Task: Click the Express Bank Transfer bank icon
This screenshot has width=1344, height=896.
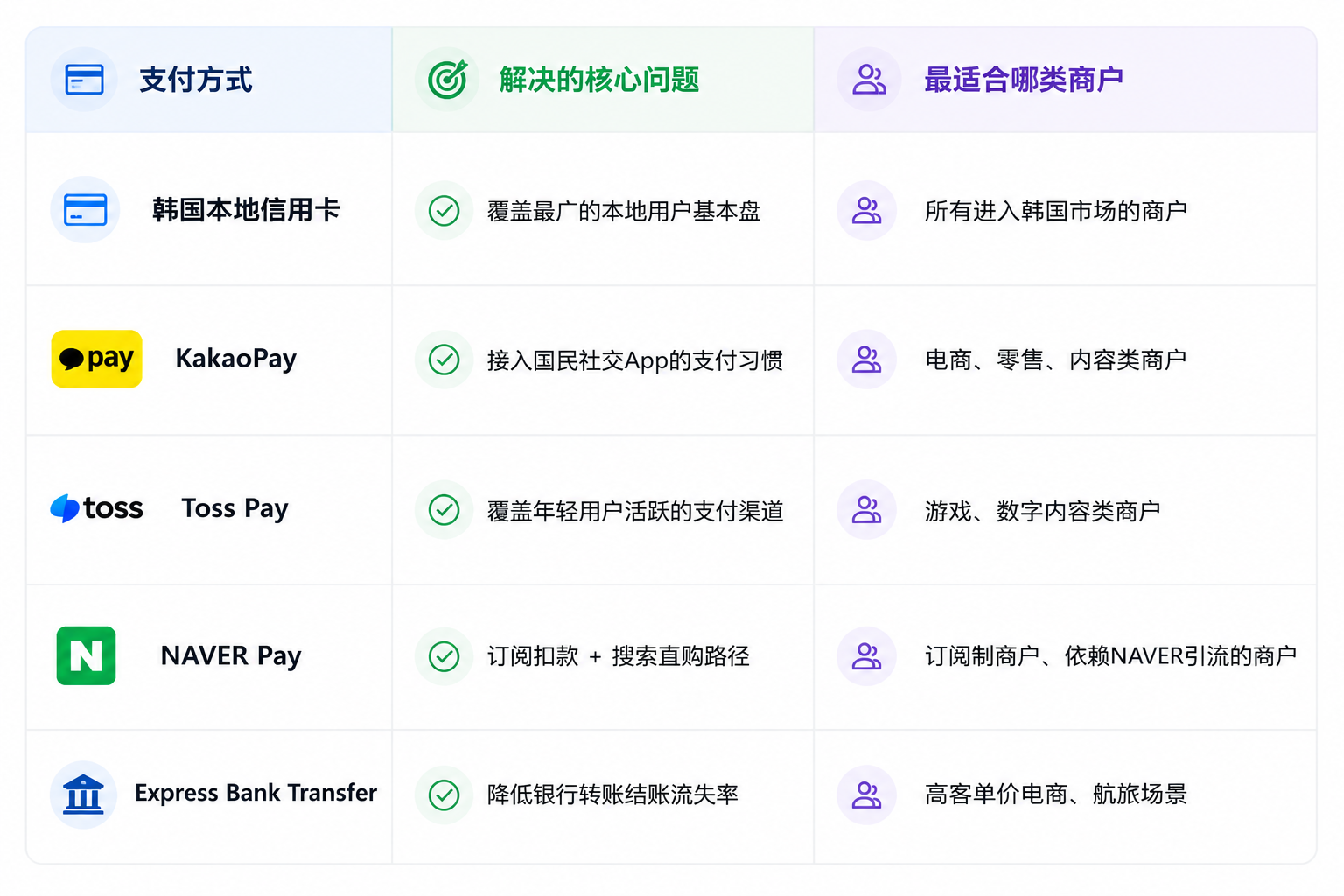Action: pos(84,794)
